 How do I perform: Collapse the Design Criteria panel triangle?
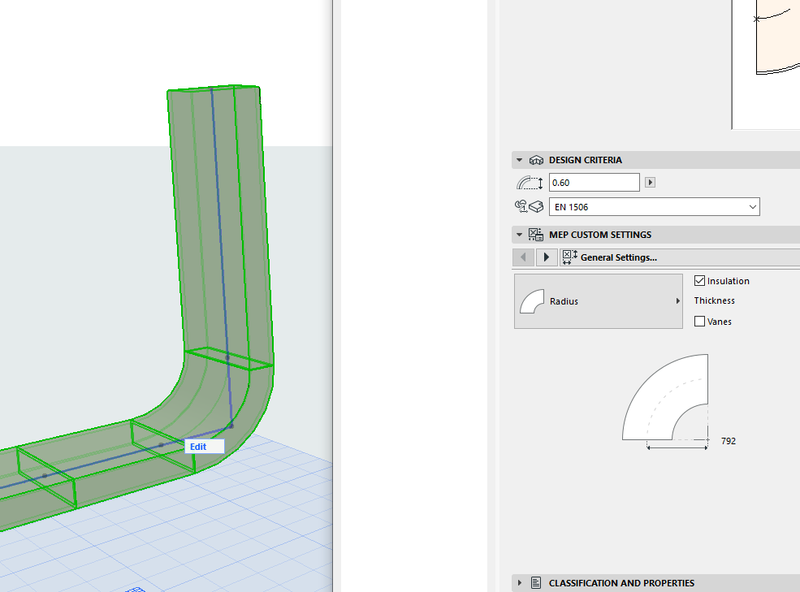[518, 160]
